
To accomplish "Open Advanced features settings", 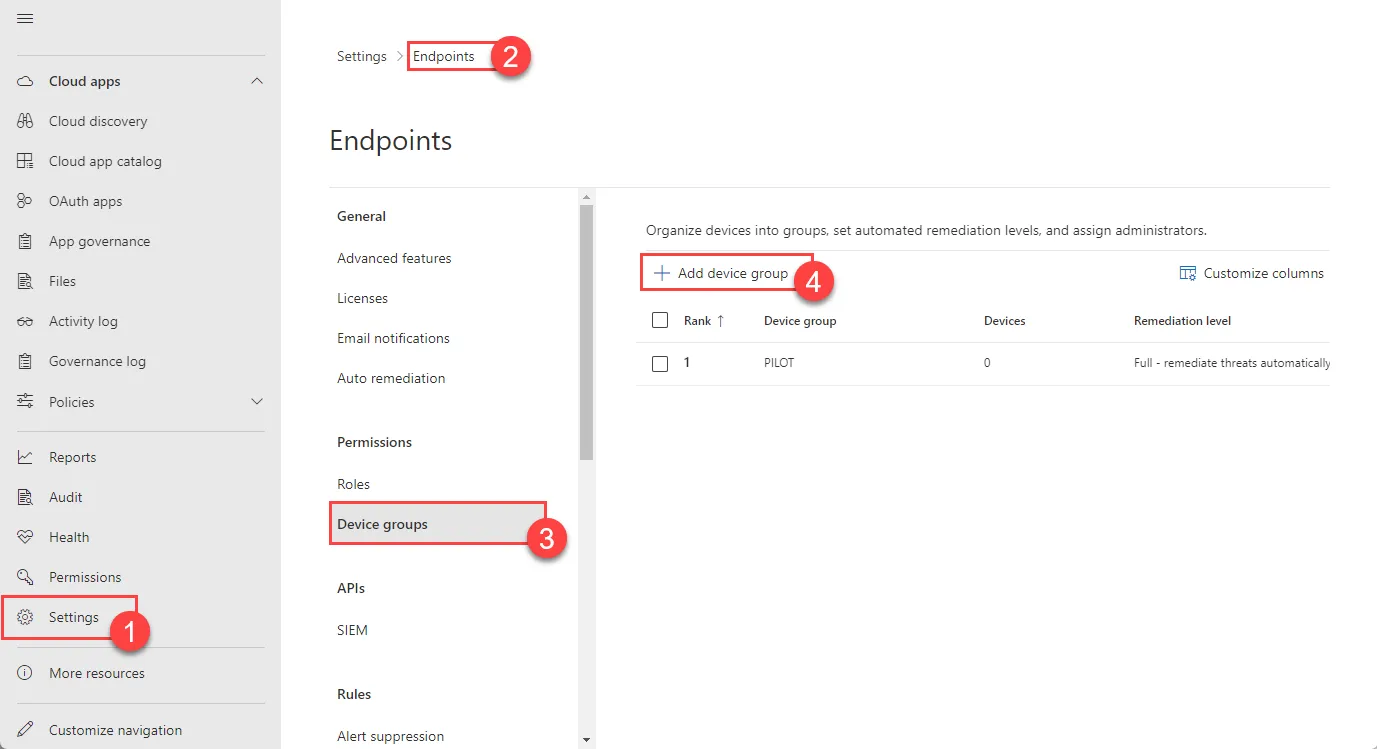I will [x=394, y=258].
